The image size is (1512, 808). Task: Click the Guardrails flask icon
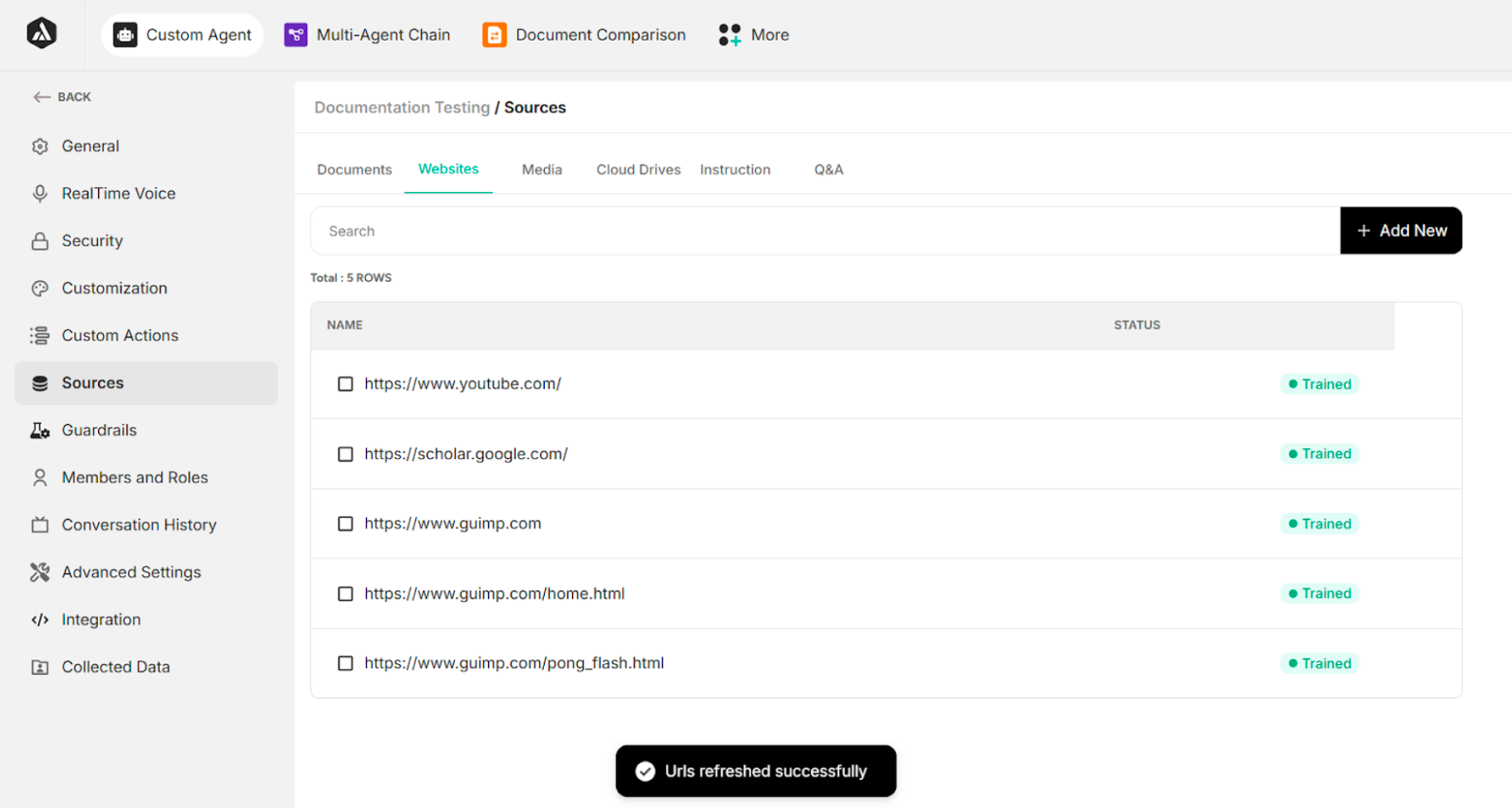click(x=40, y=430)
